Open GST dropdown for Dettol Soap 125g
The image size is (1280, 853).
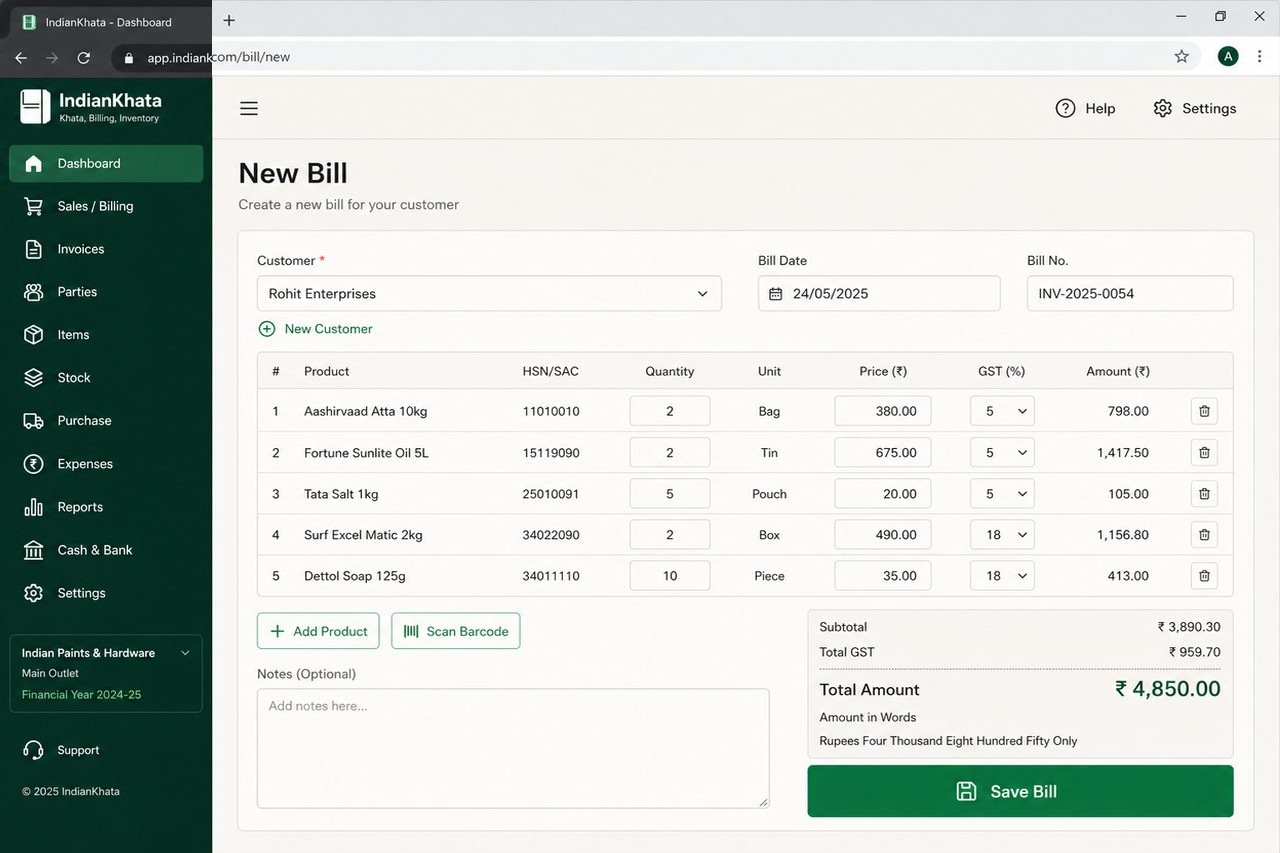tap(1002, 576)
